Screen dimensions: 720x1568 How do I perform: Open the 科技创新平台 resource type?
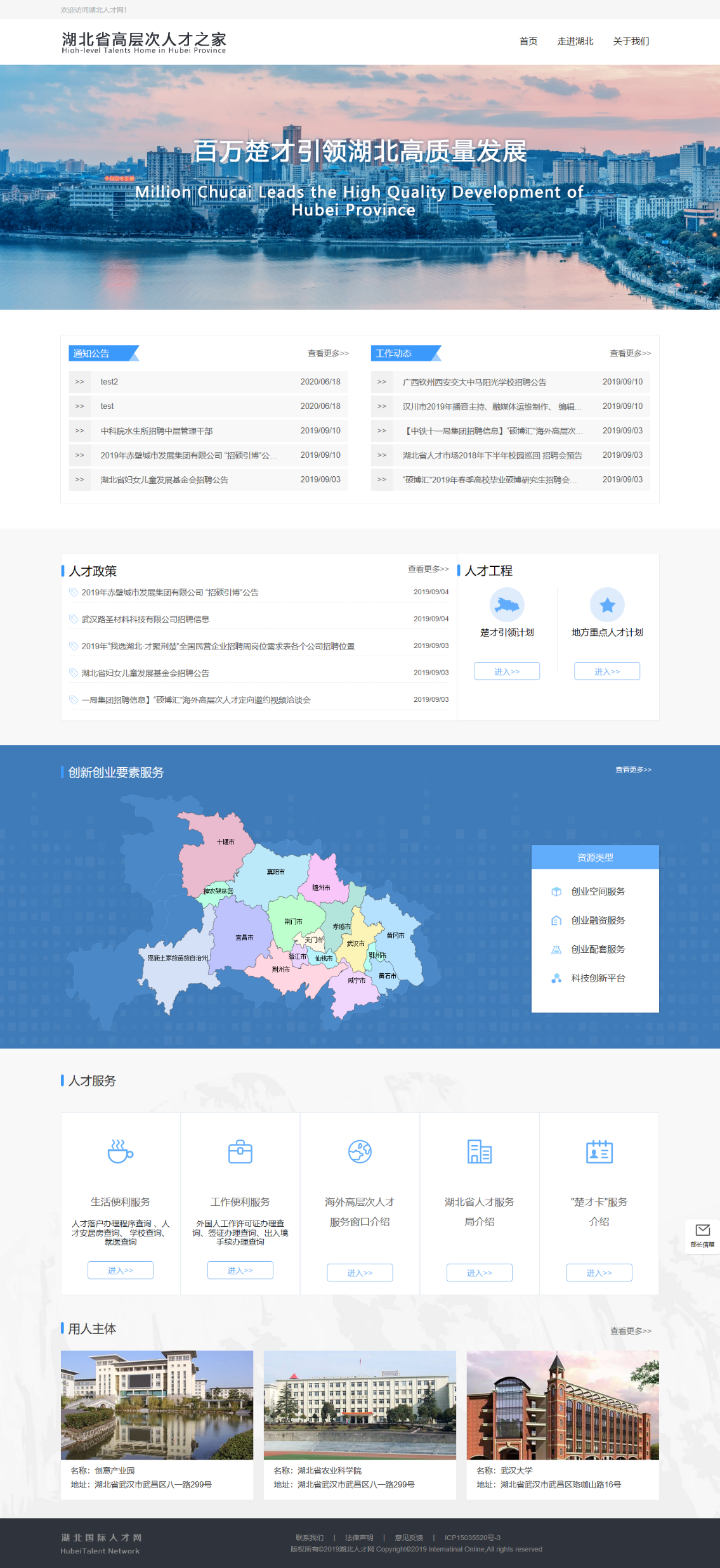(x=589, y=978)
